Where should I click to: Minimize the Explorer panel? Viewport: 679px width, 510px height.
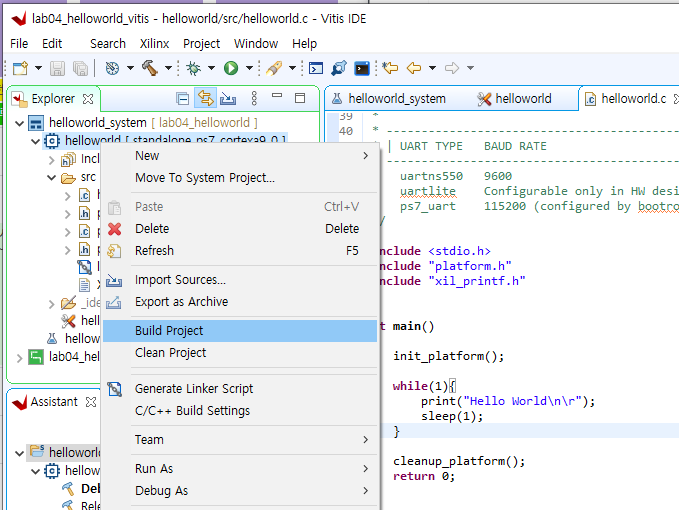pyautogui.click(x=277, y=95)
